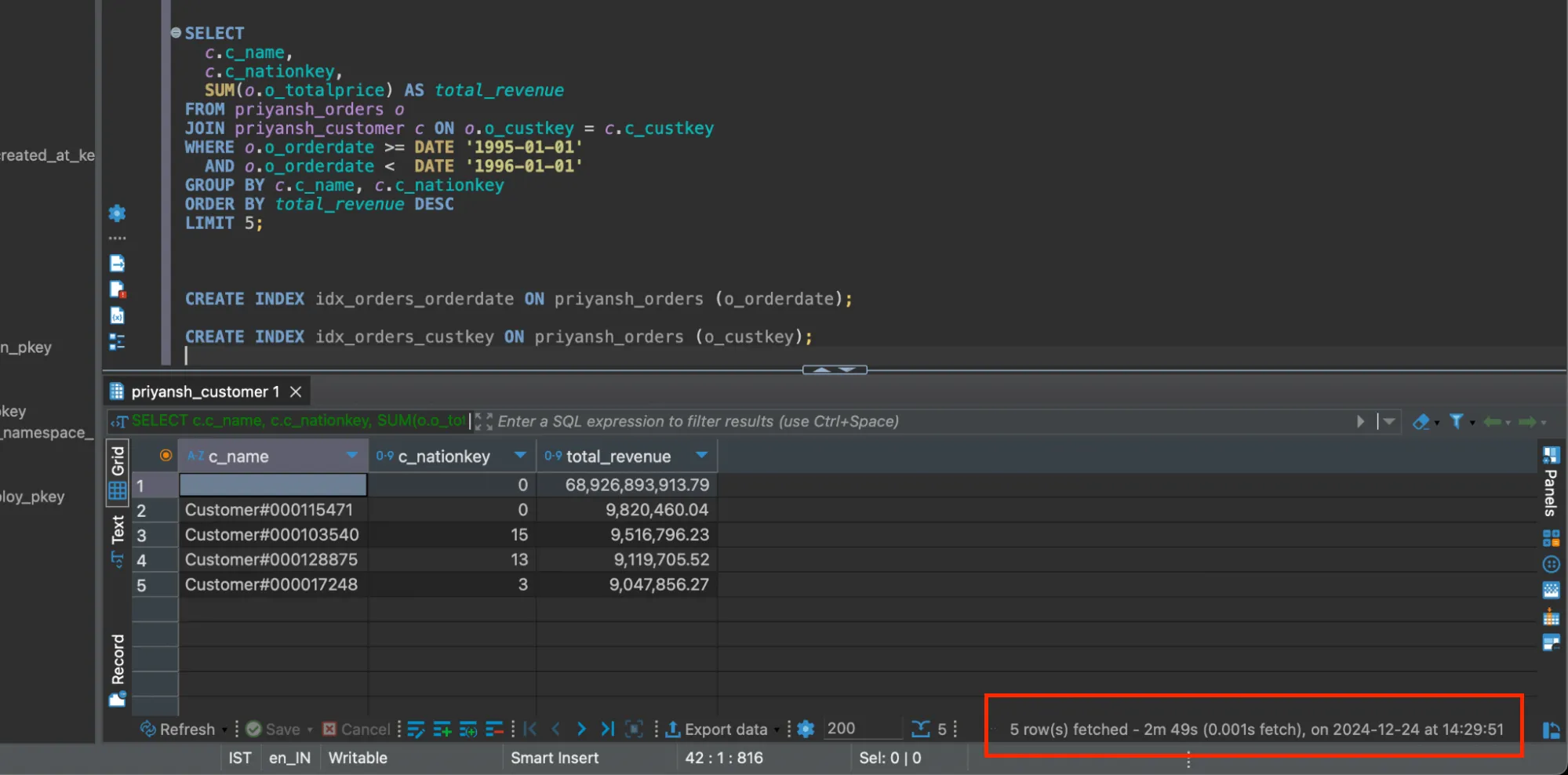Screen dimensions: 1568x775
Task: Click the editor/results maximize divider handle
Action: pos(835,369)
